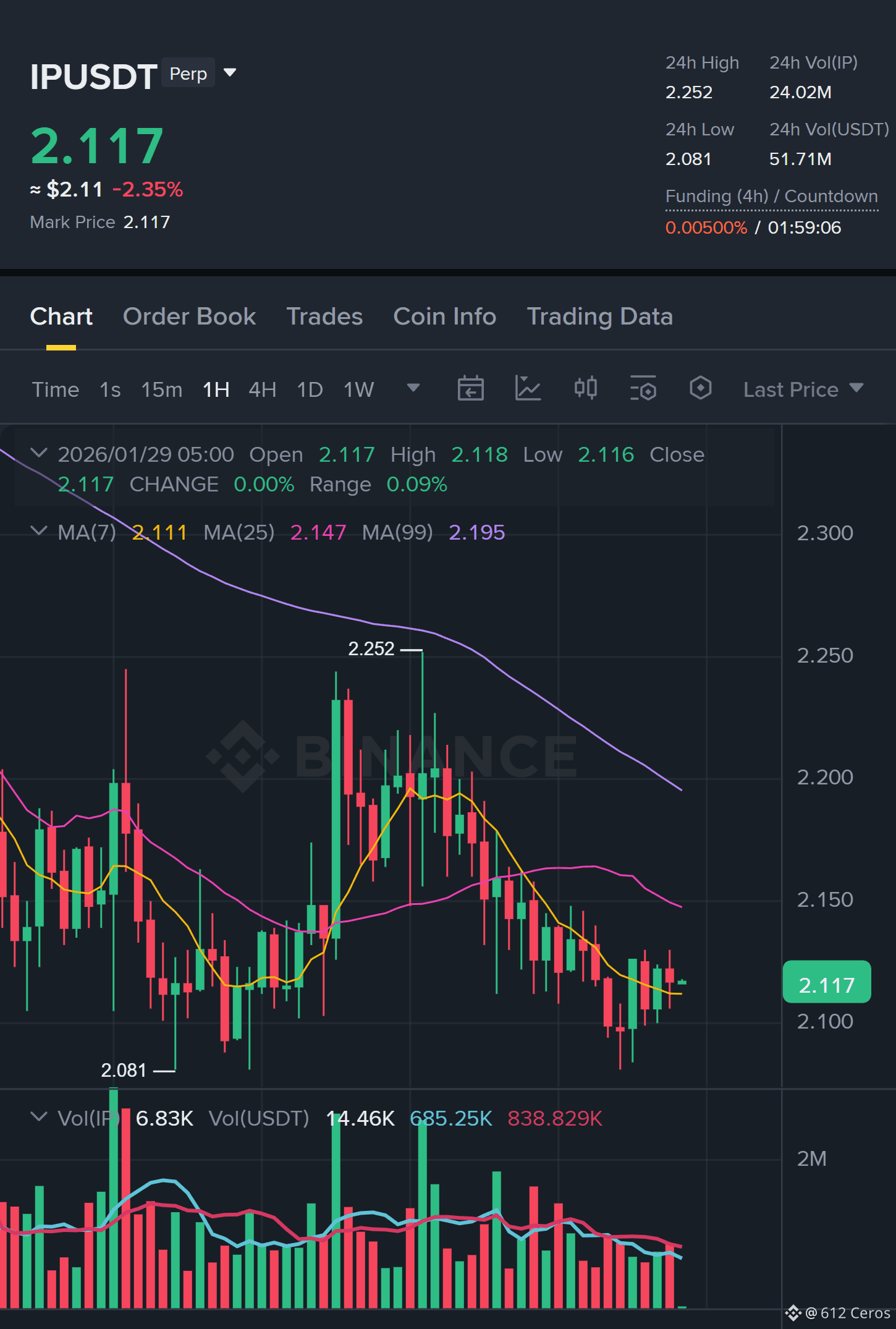Image resolution: width=896 pixels, height=1329 pixels.
Task: Collapse the MA indicator legend
Action: coord(39,531)
